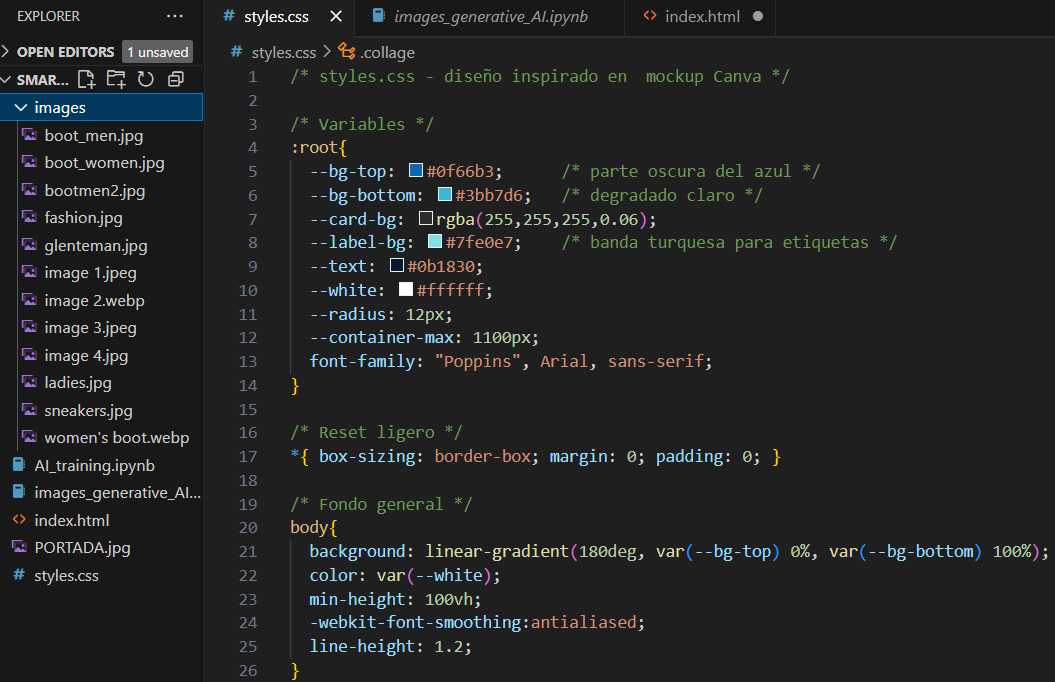Open boot_men.jpg in the file tree
This screenshot has height=682, width=1055.
(x=94, y=135)
